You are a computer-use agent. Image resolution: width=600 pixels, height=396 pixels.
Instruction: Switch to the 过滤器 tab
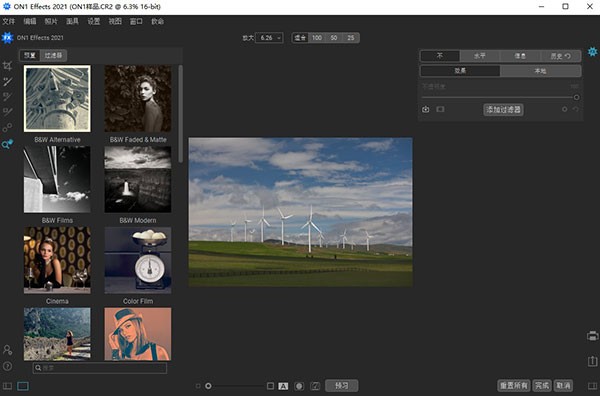click(x=54, y=55)
